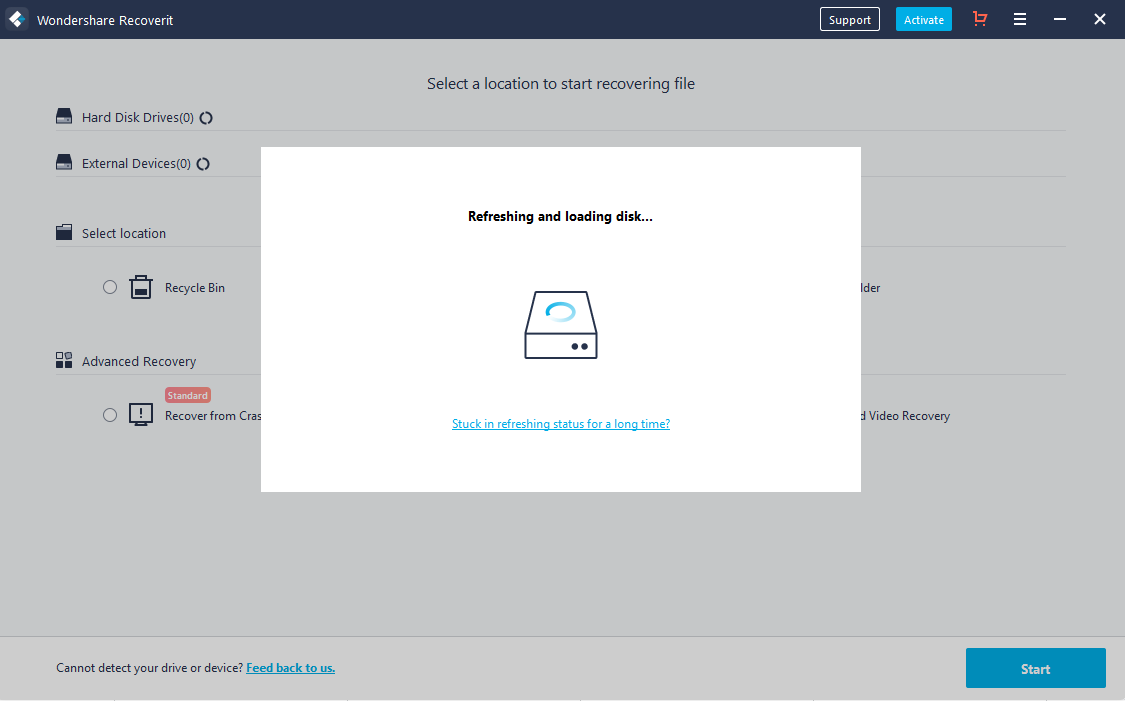Open the Support page
This screenshot has height=701, width=1125.
pyautogui.click(x=849, y=19)
